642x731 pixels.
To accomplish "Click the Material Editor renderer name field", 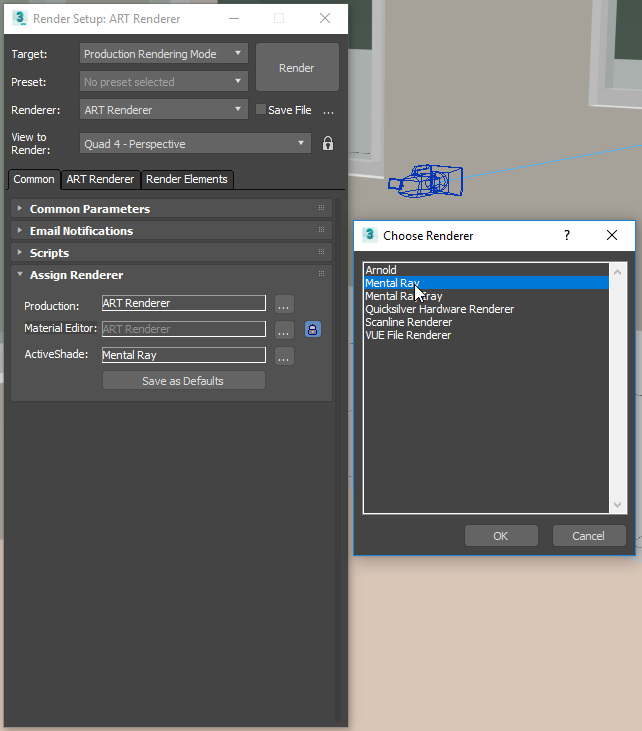I will pyautogui.click(x=184, y=329).
